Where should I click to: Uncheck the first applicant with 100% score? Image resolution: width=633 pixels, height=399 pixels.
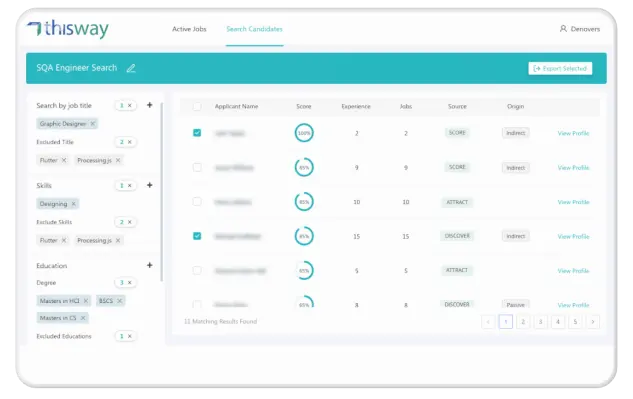click(x=197, y=133)
